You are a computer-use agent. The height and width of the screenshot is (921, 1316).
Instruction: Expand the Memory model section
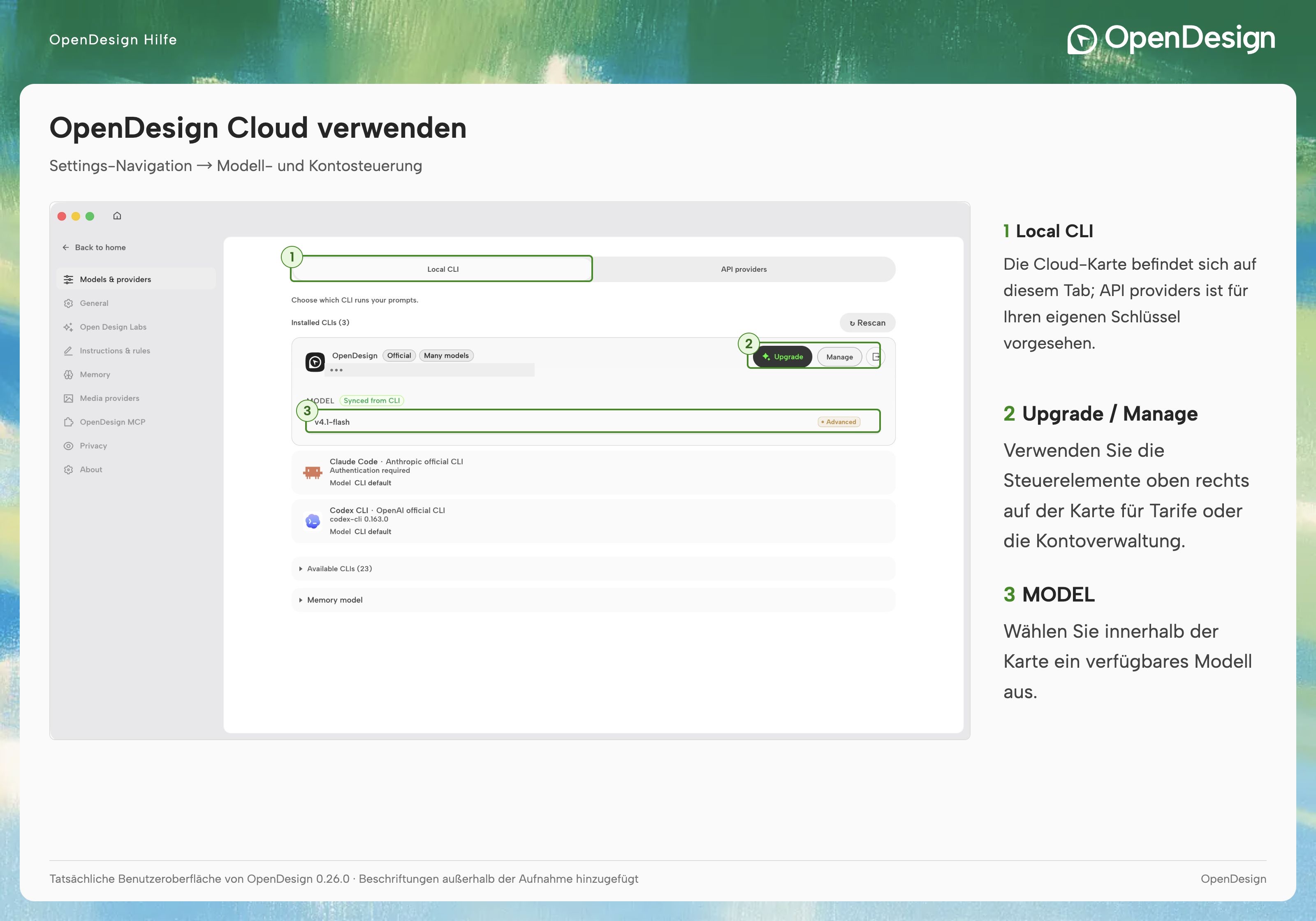(593, 600)
